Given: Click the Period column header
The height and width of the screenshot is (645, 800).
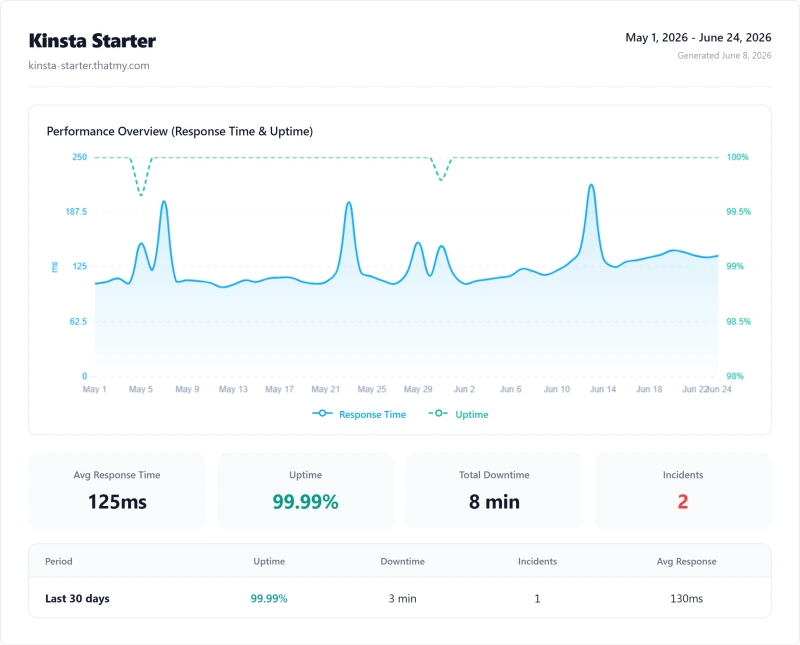Looking at the screenshot, I should click(59, 561).
